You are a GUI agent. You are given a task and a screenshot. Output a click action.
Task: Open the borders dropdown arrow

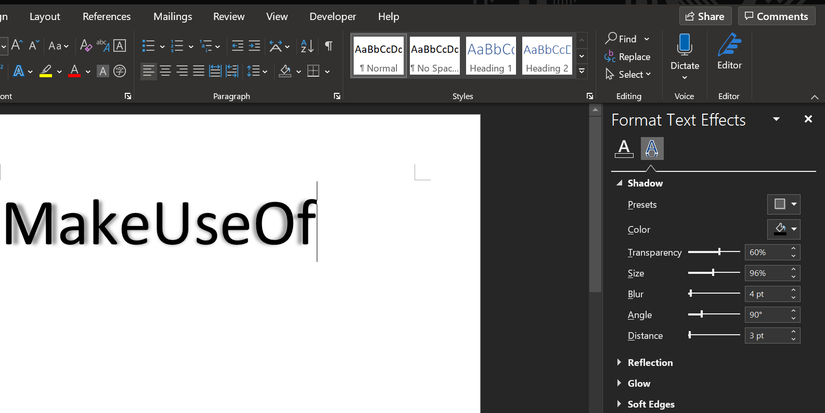pos(327,71)
